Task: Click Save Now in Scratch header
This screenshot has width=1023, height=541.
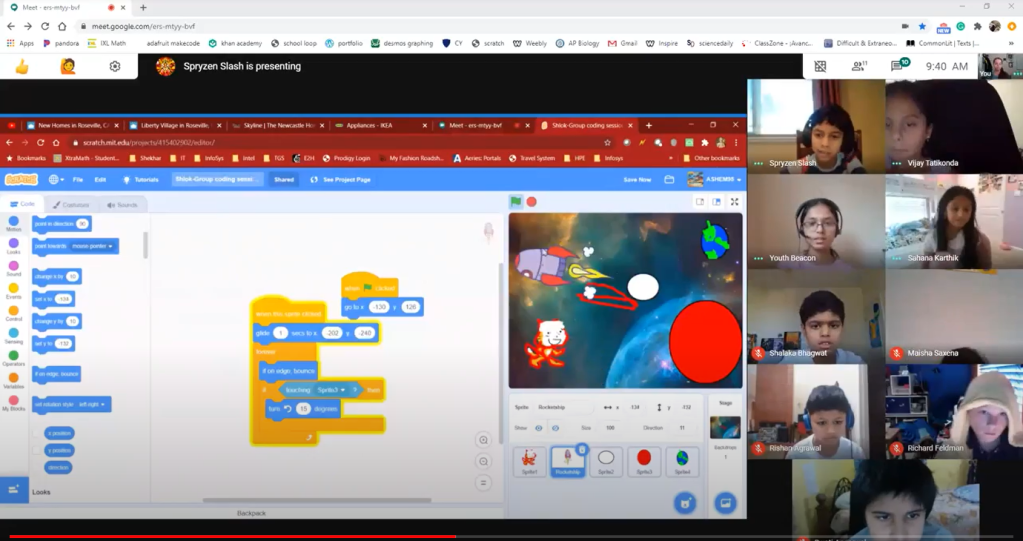Action: pyautogui.click(x=636, y=180)
